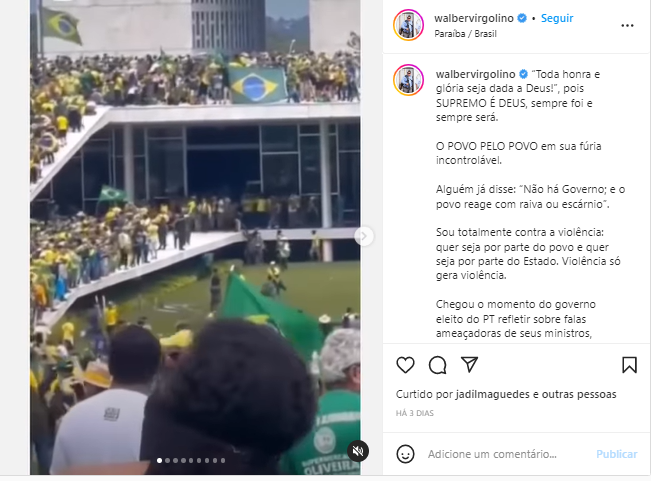This screenshot has height=481, width=651.
Task: Save the post with the bookmark icon
Action: 629,365
